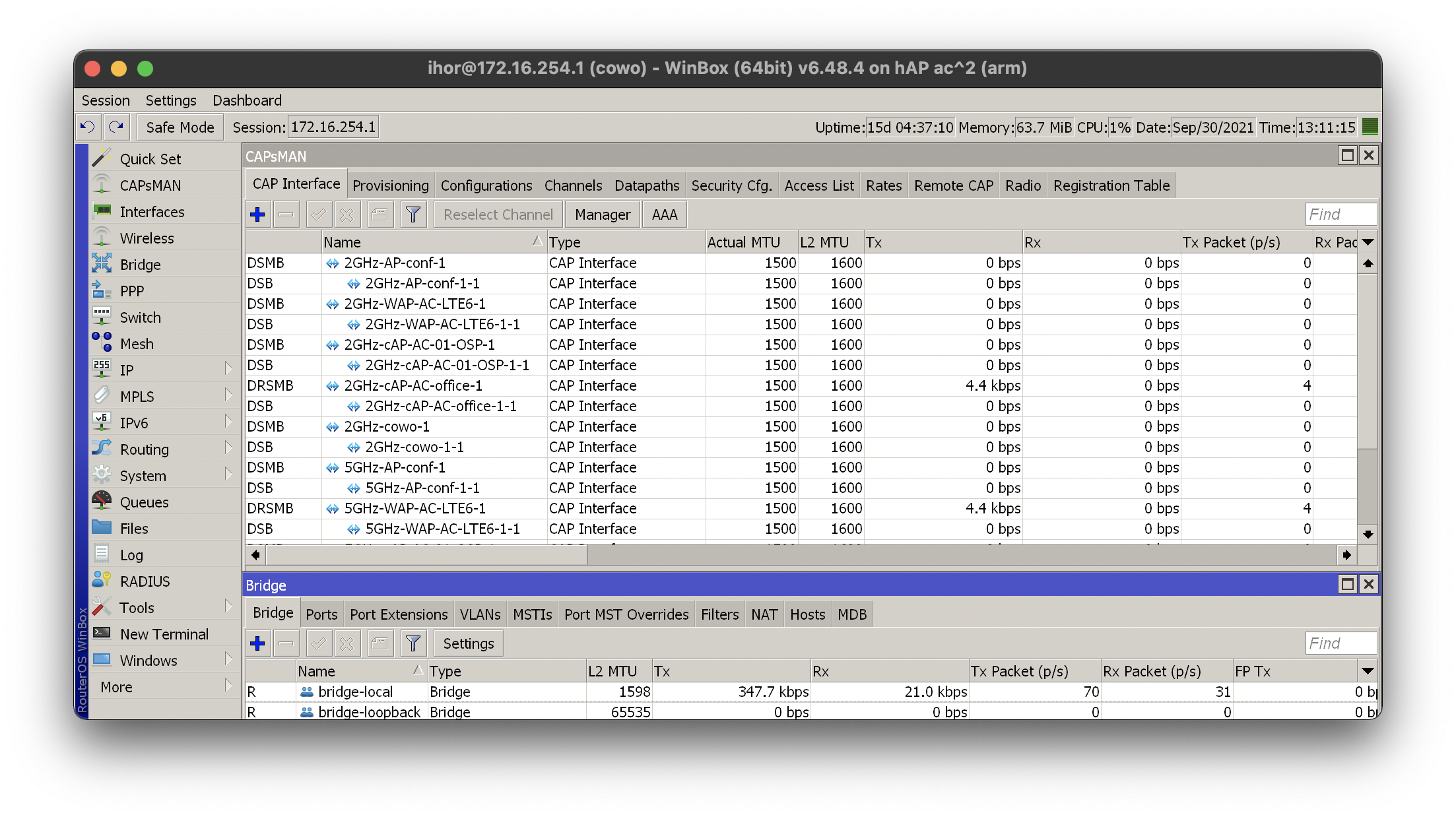Image resolution: width=1456 pixels, height=817 pixels.
Task: Sort CAP list by Name column
Action: (433, 242)
